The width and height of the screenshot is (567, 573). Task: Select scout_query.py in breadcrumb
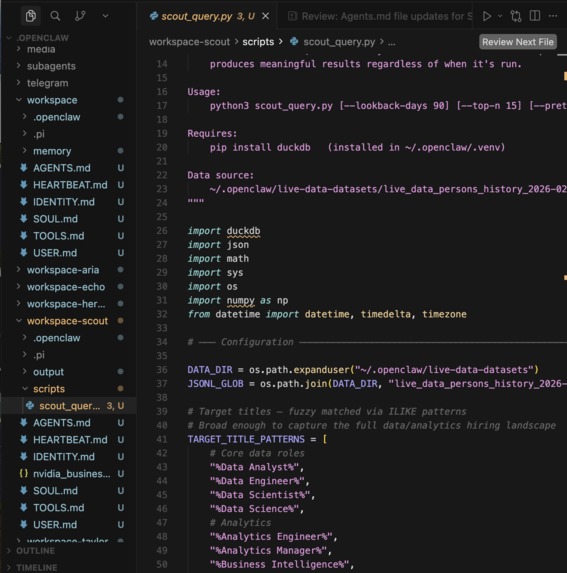tap(339, 42)
